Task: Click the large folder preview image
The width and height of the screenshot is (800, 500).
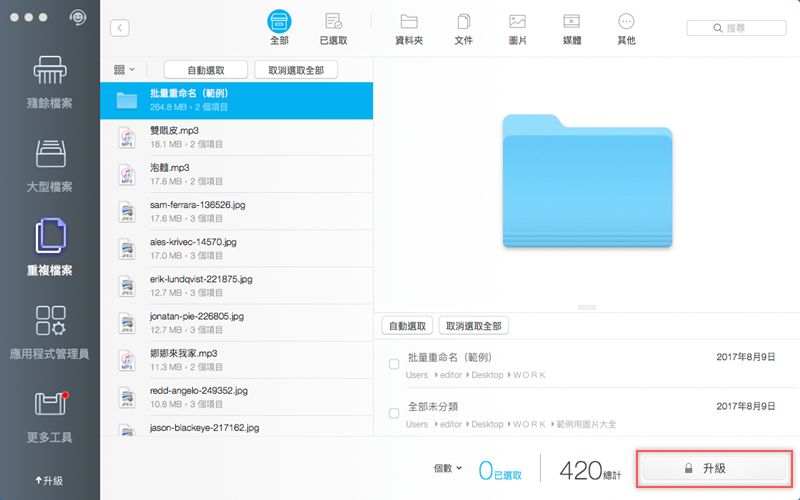Action: [x=587, y=181]
